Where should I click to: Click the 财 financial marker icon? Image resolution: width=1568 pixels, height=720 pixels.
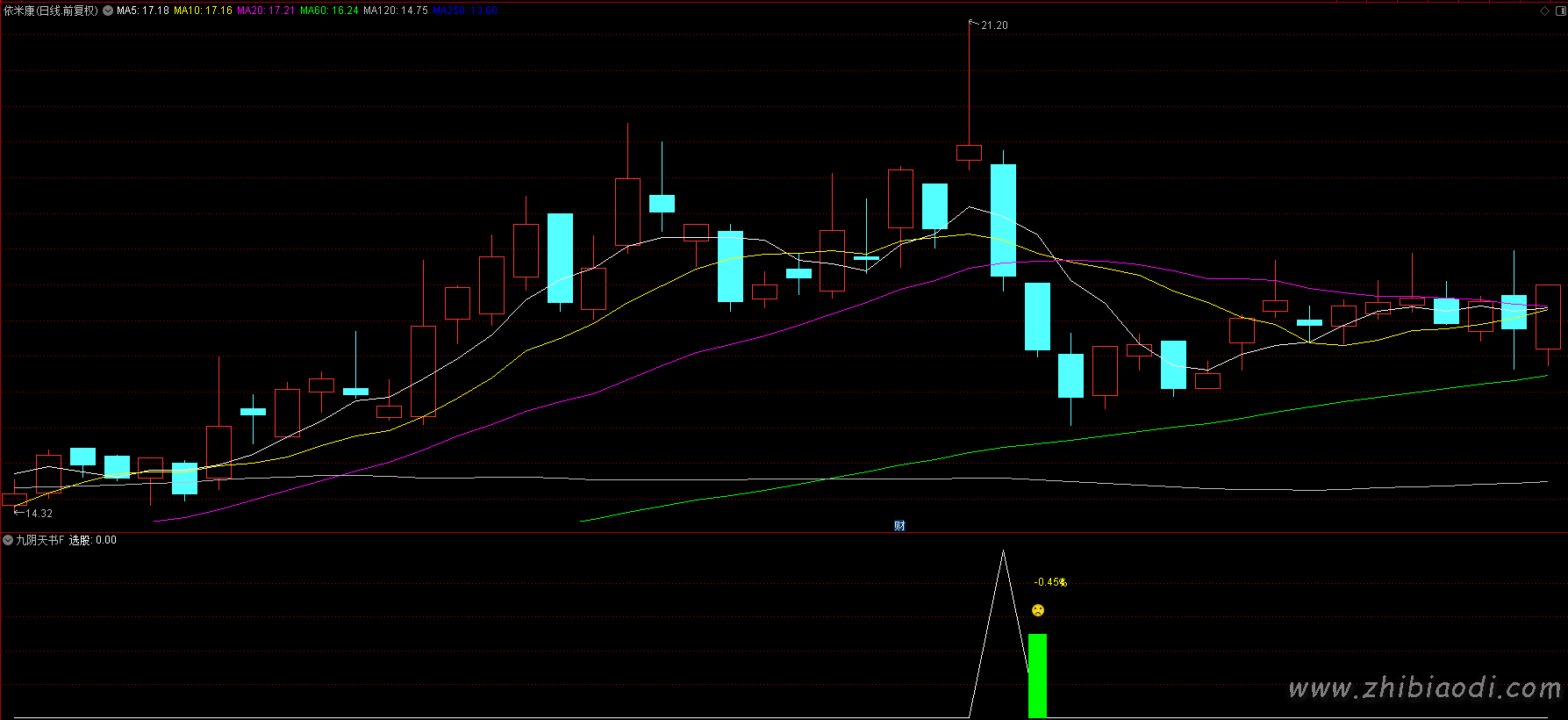point(899,525)
